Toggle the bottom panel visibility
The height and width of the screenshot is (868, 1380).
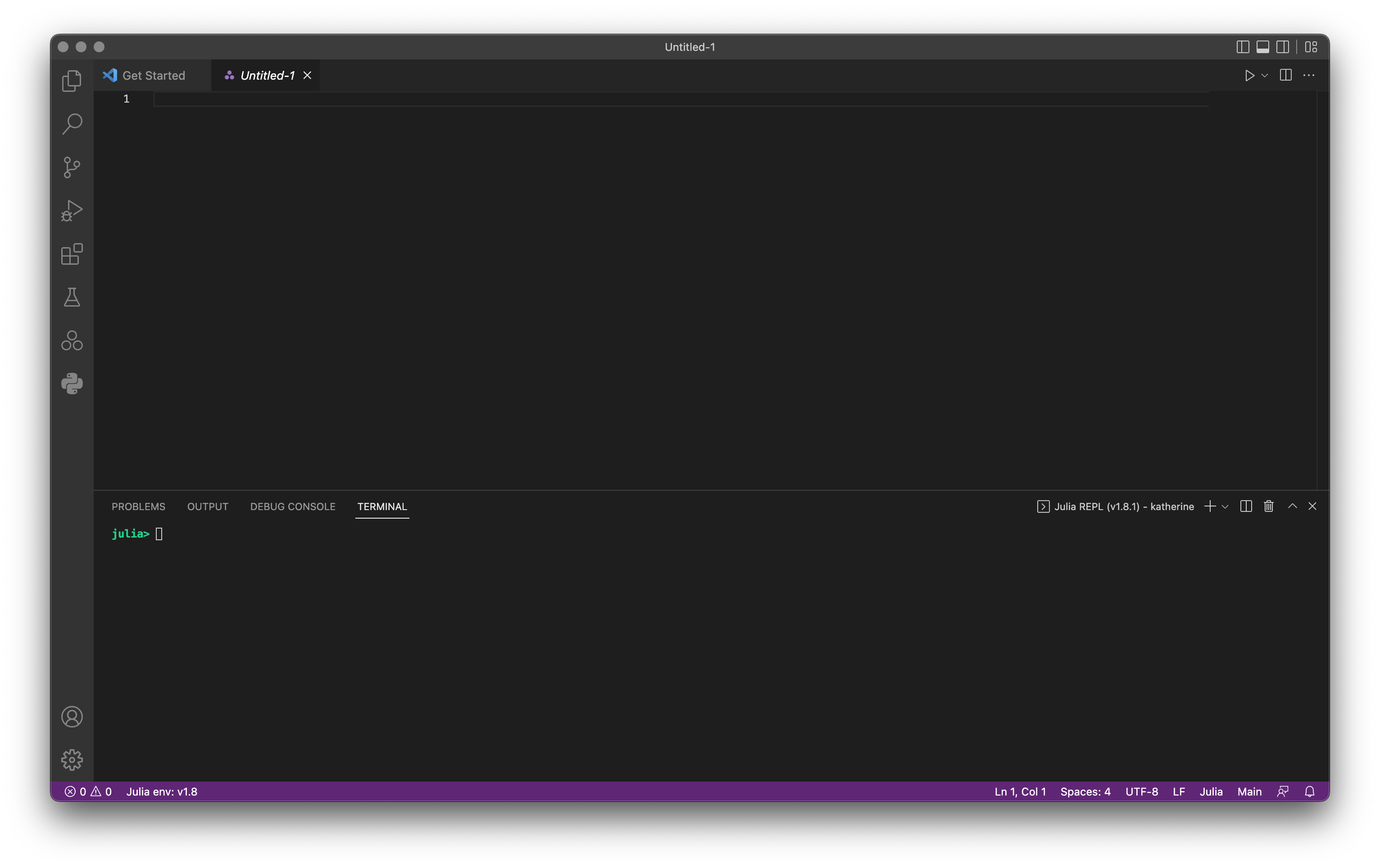coord(1262,47)
